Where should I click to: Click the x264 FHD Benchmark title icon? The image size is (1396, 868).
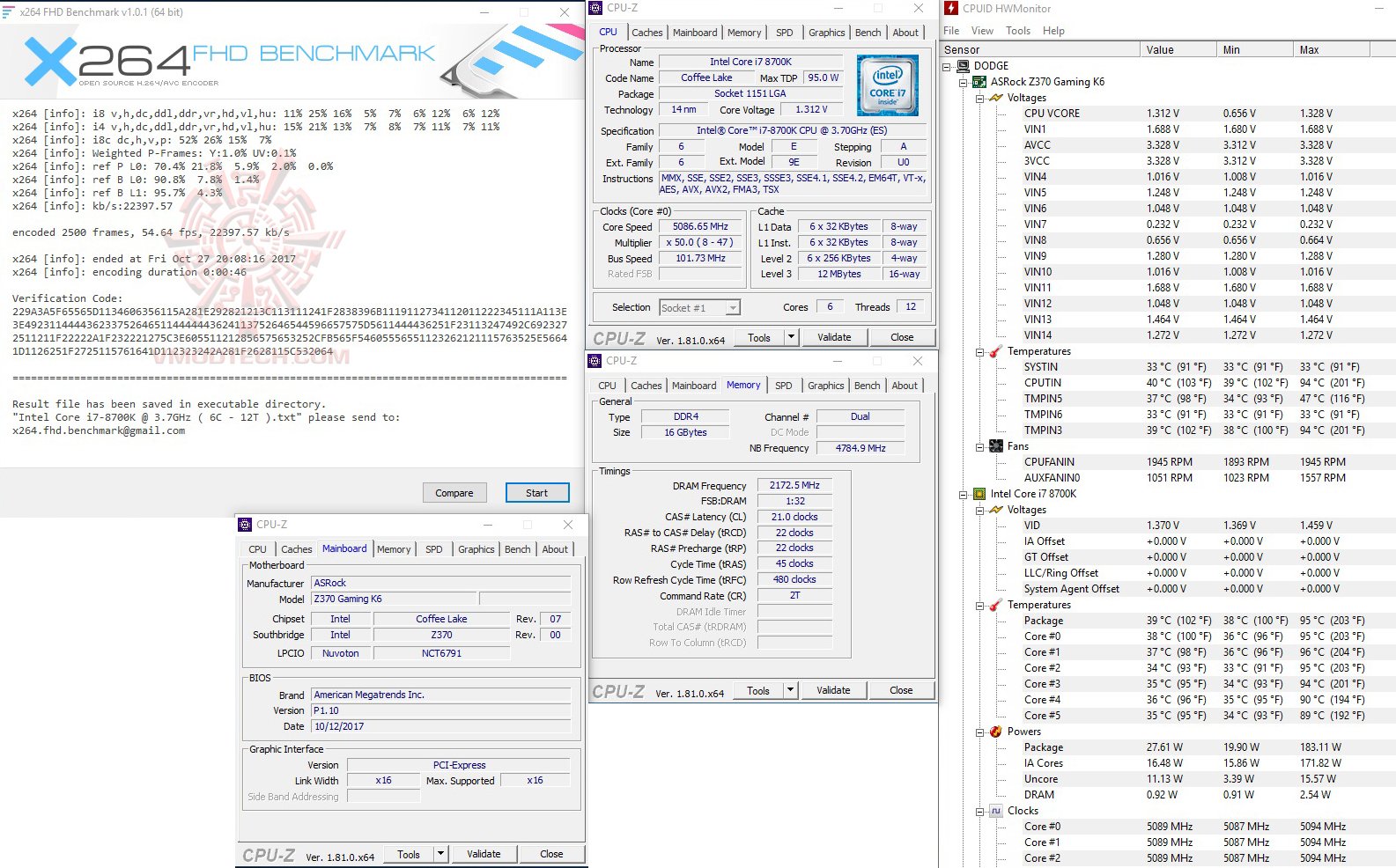8,12
